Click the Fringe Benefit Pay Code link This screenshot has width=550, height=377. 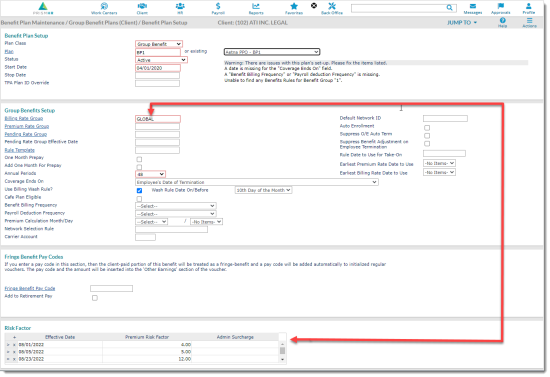coord(30,288)
